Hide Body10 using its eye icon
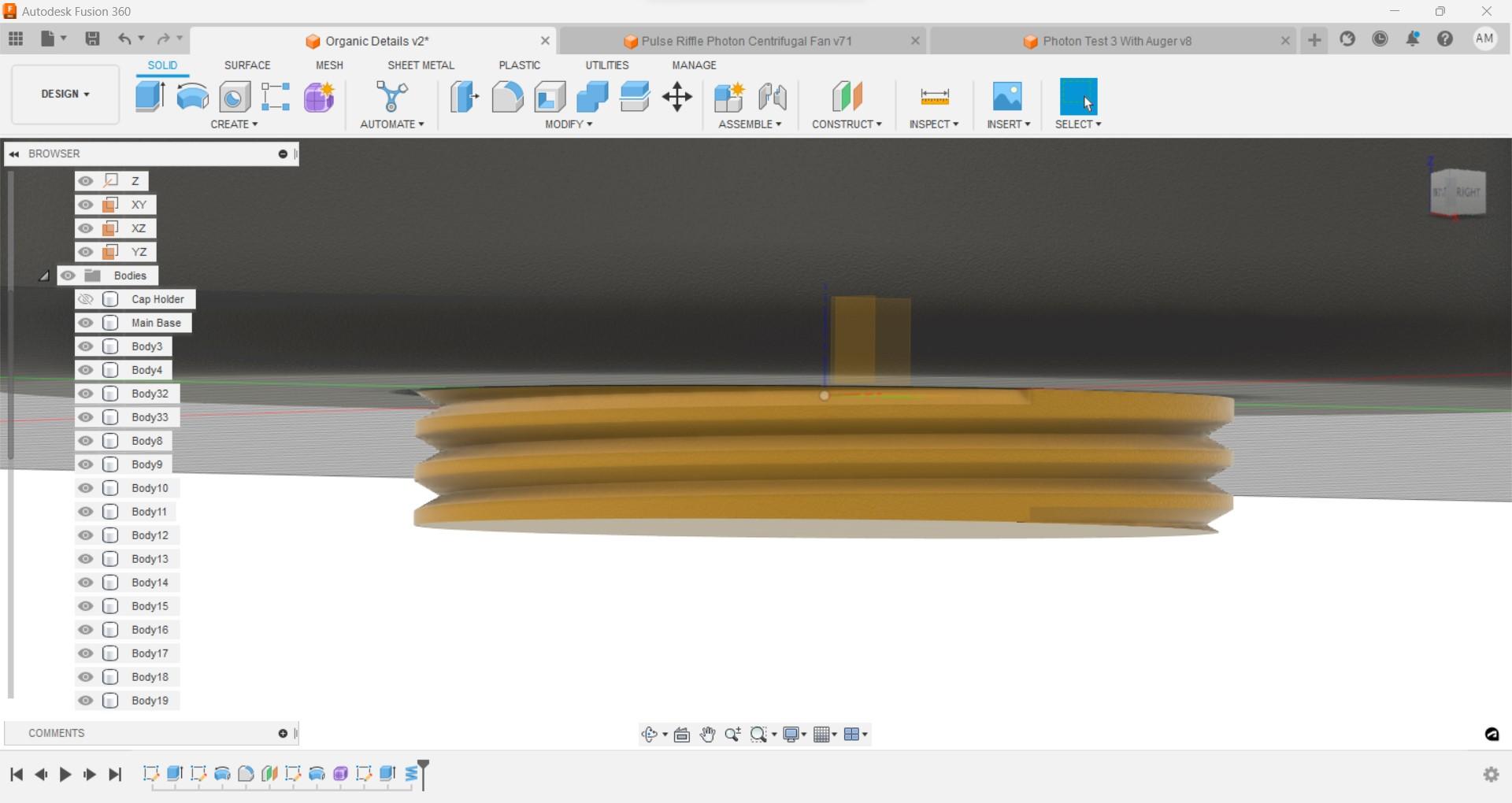This screenshot has width=1512, height=803. point(86,488)
